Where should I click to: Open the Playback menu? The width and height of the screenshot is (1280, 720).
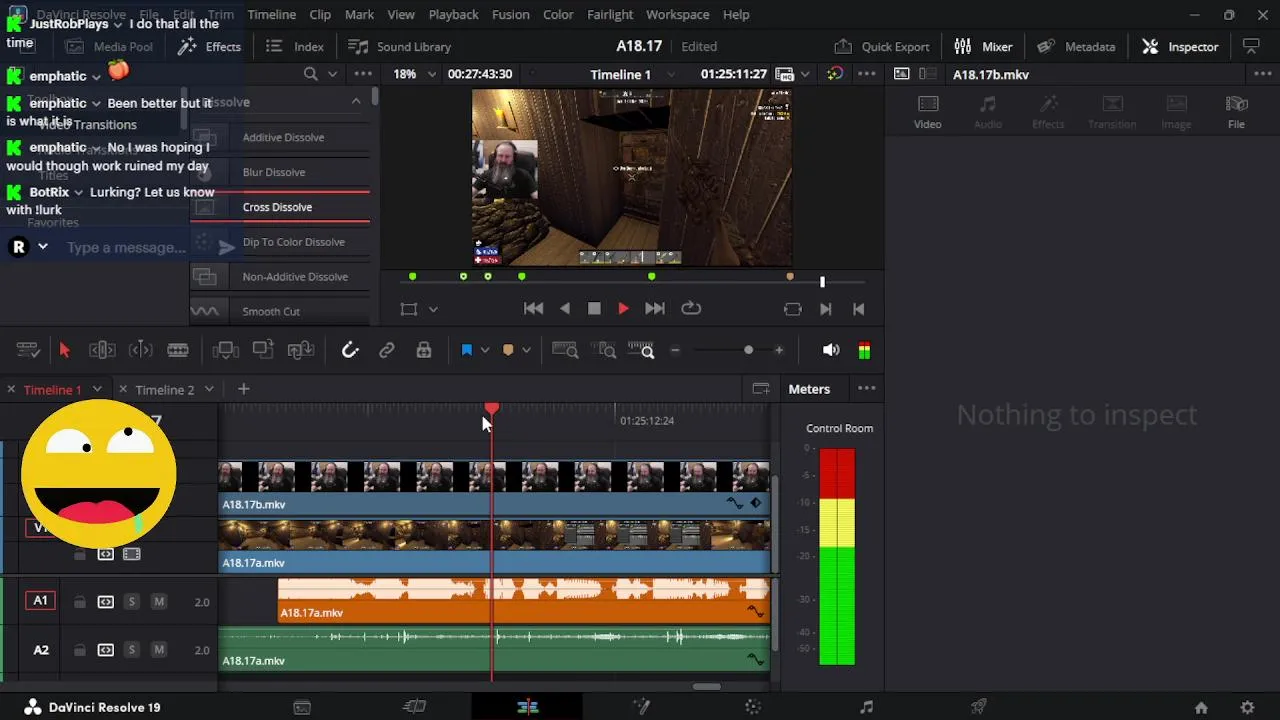tap(453, 14)
